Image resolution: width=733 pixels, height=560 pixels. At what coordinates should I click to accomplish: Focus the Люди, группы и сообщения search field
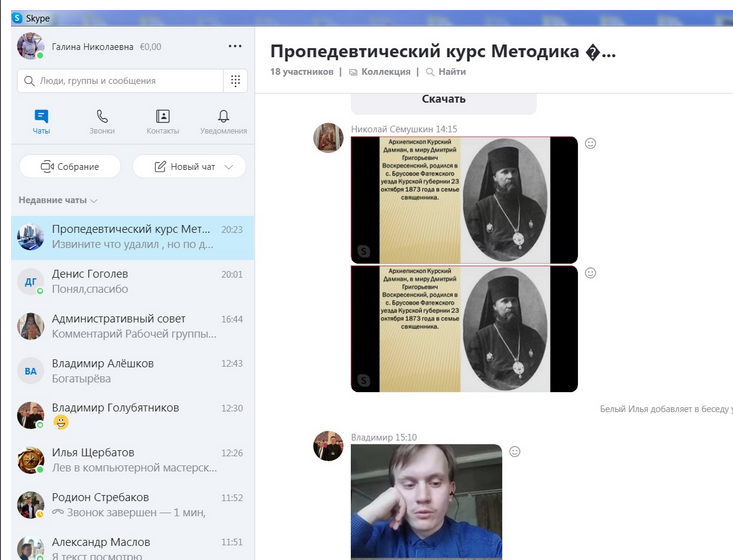click(121, 81)
